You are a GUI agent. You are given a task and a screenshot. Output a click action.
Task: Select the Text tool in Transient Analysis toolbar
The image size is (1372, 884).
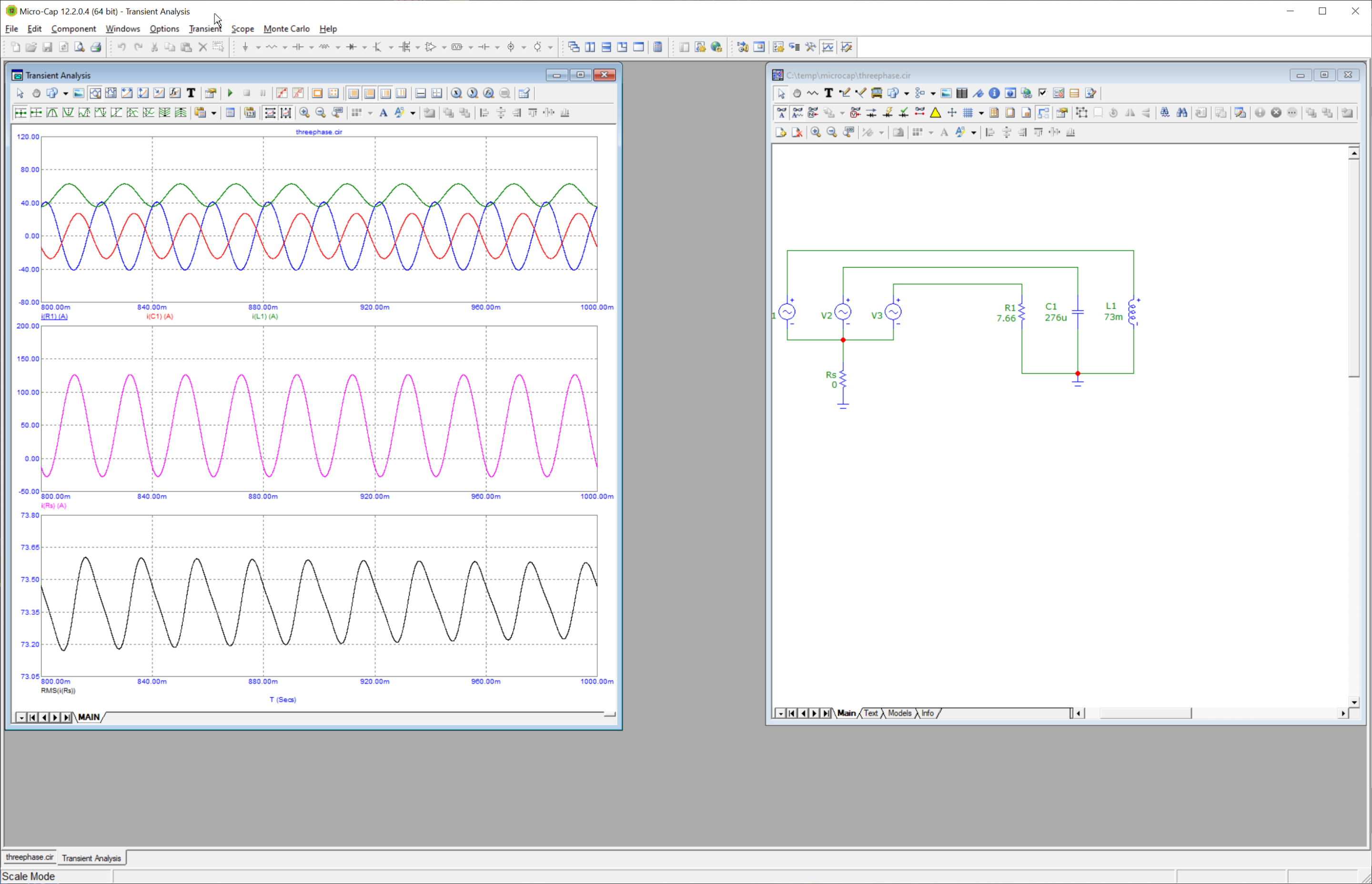point(191,93)
